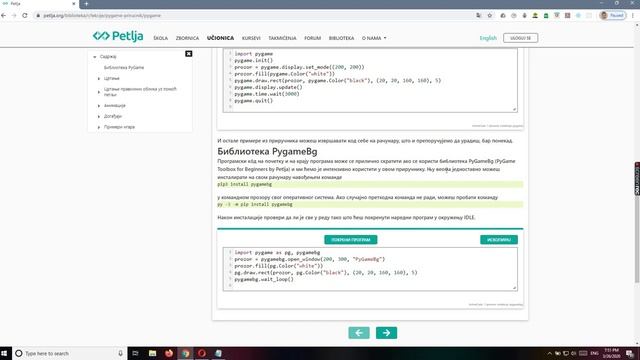640x360 pixels.
Task: Go to previous lesson with left arrow
Action: tap(359, 333)
